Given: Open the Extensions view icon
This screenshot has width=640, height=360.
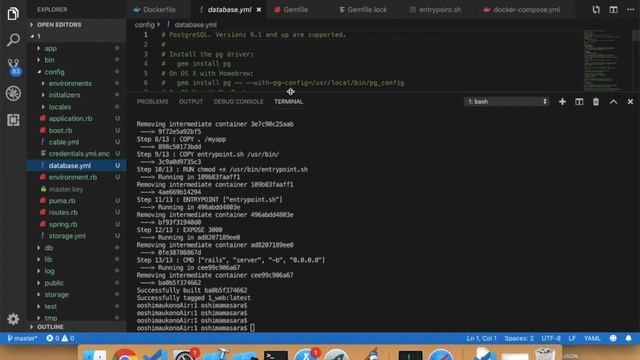Looking at the screenshot, I should [13, 120].
